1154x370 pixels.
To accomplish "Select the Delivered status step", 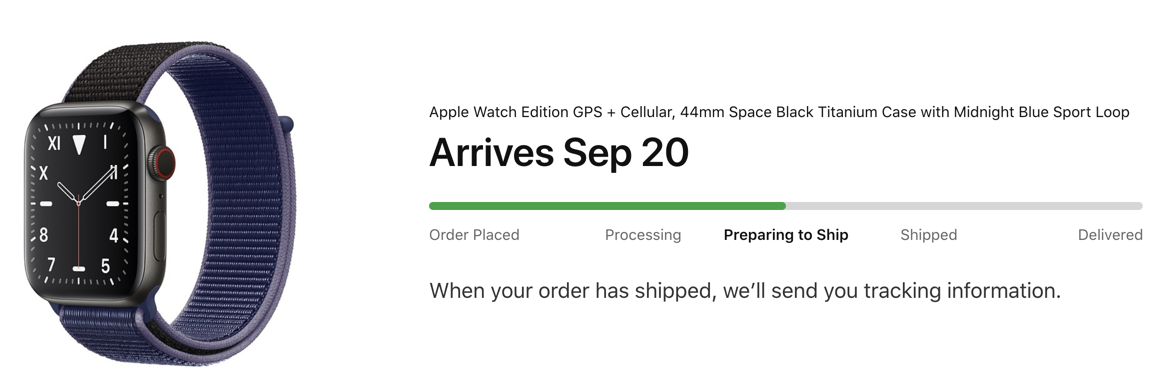I will click(x=1110, y=235).
